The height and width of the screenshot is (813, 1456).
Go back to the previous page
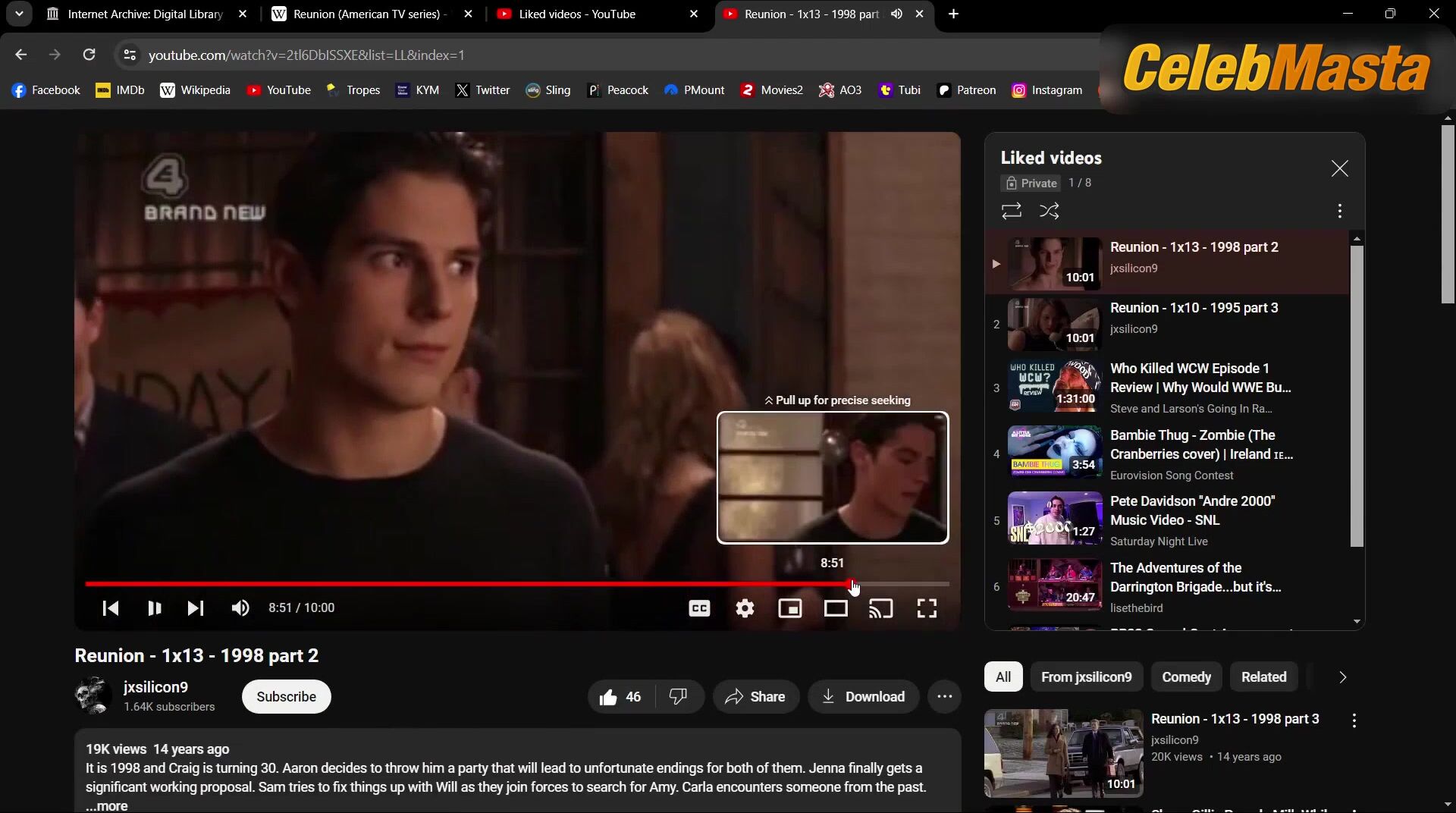(x=20, y=55)
